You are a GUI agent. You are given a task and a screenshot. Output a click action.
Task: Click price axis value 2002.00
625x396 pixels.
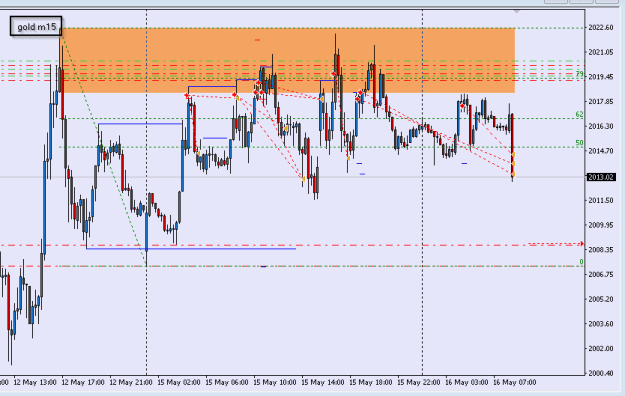[601, 349]
